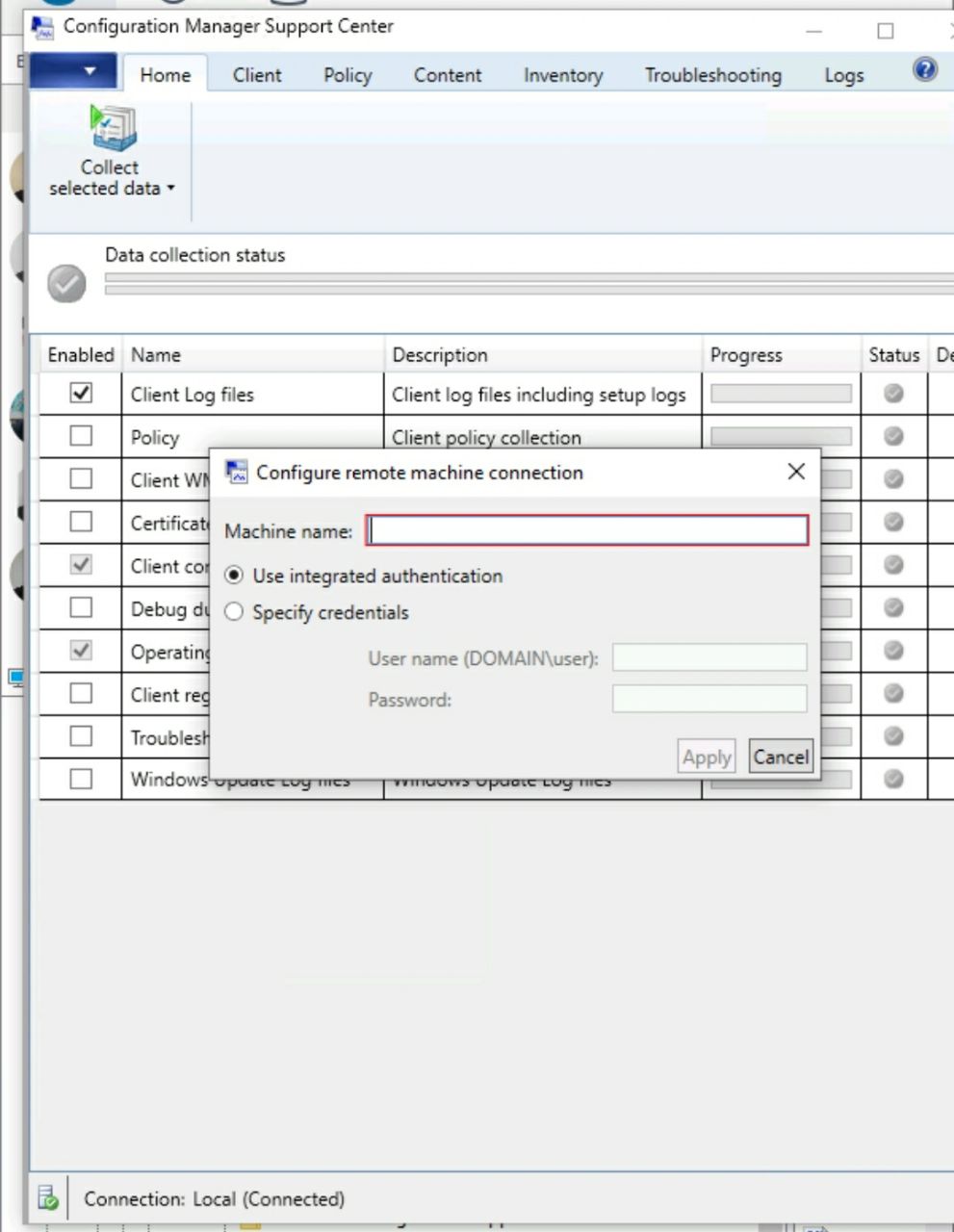Click the User name (DOMAIN\user) field
Screen dimensions: 954x1232
709,657
